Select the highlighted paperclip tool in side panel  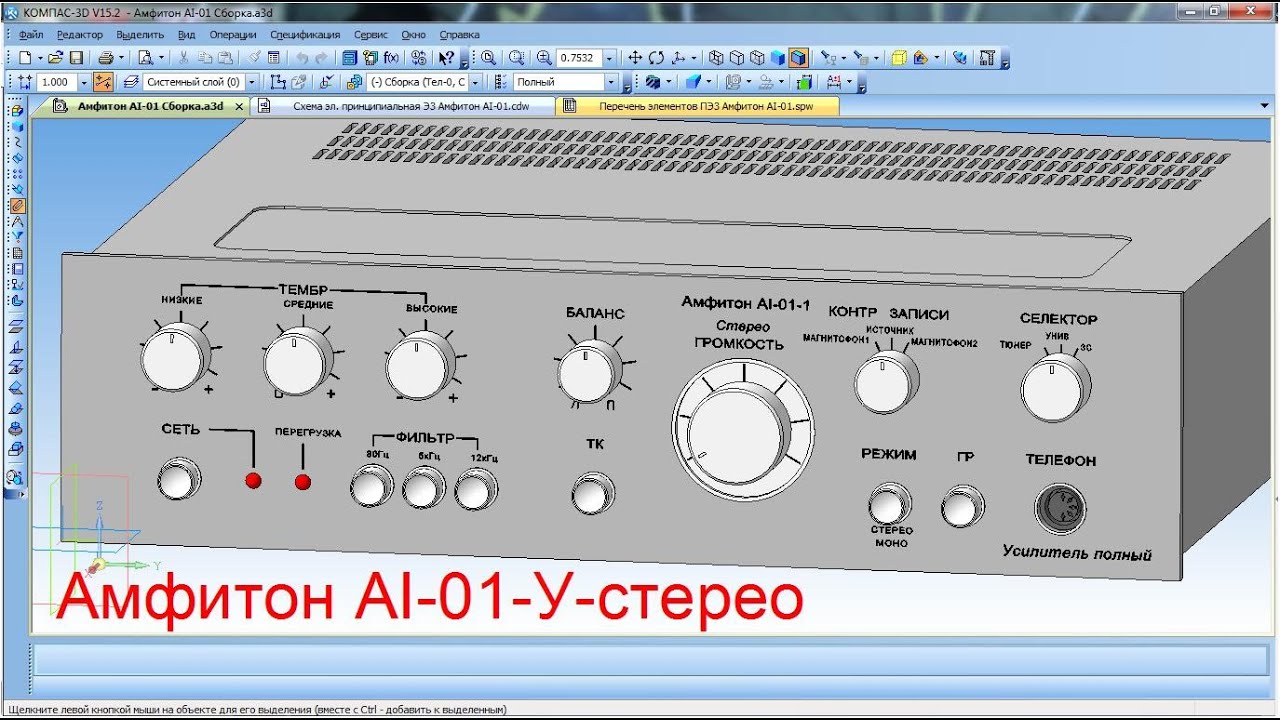tap(17, 205)
